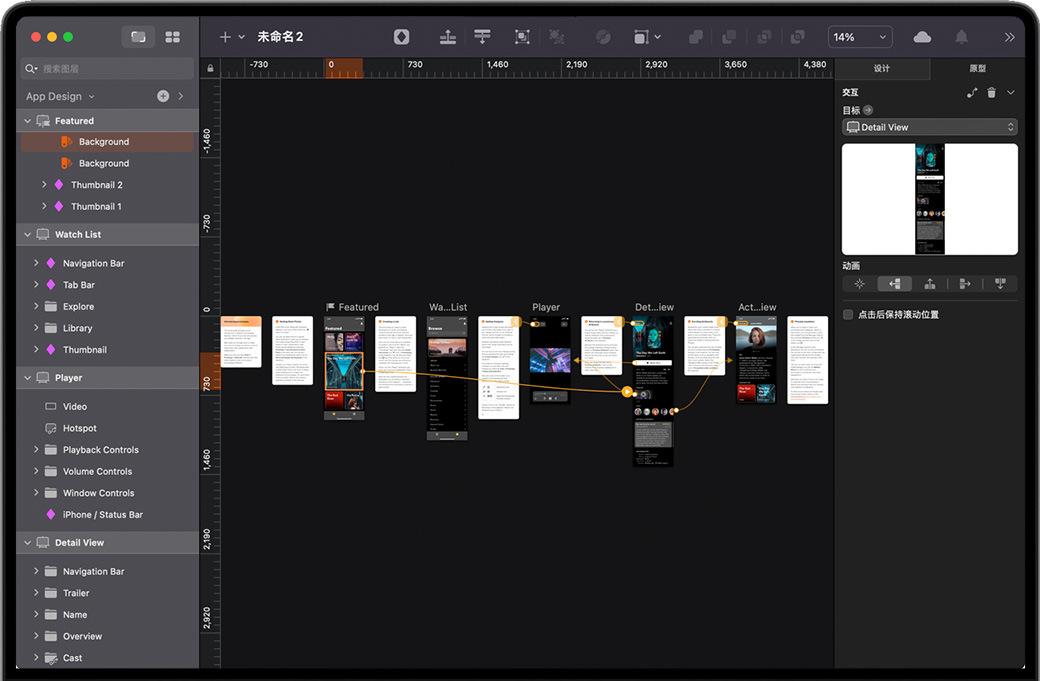Select the Playback Controls layer
1040x681 pixels.
point(100,450)
